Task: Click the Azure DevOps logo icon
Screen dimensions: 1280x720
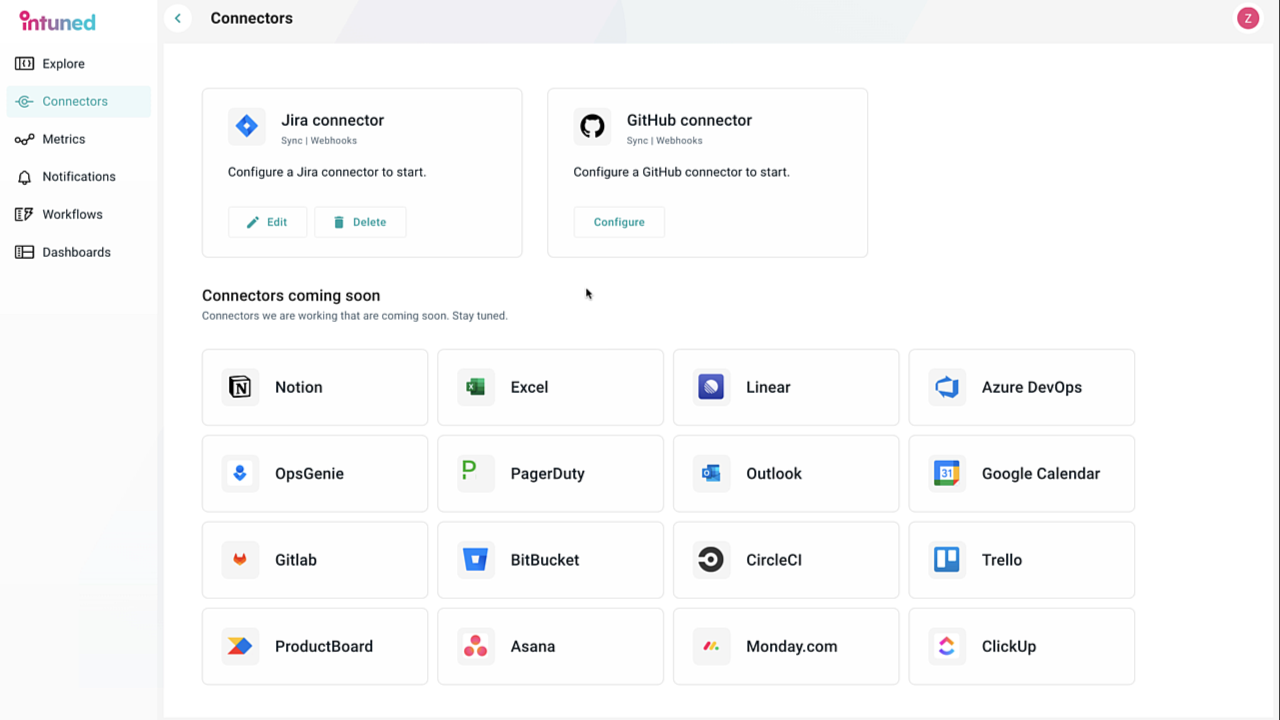Action: [x=947, y=387]
